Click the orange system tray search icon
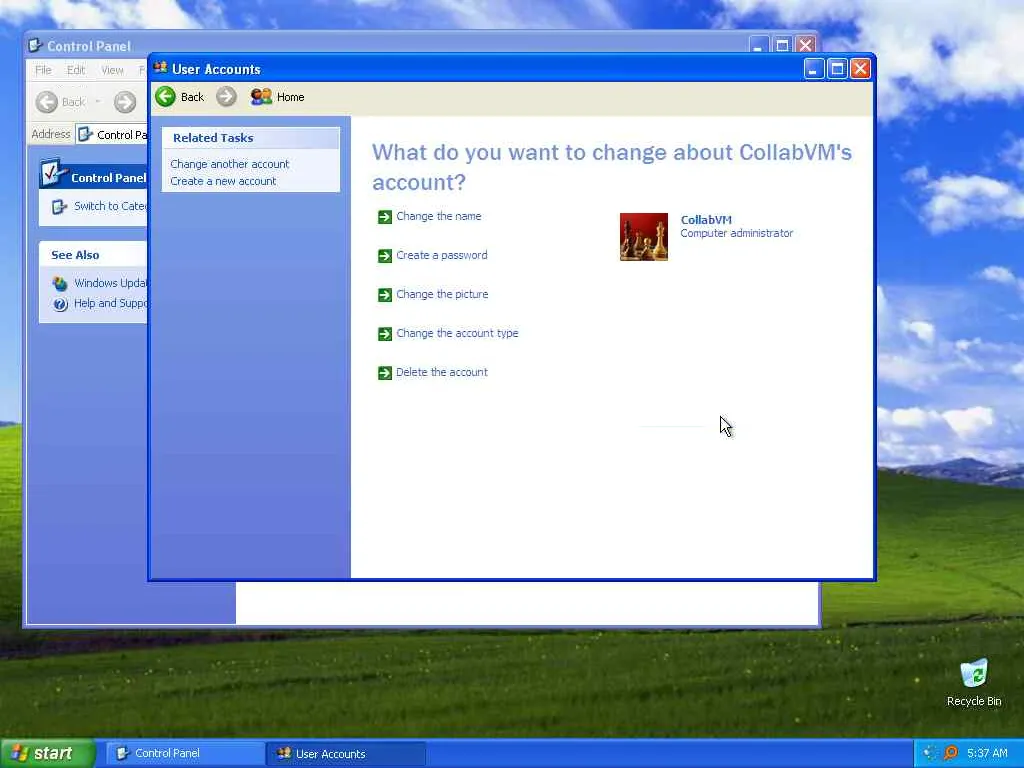Viewport: 1024px width, 768px height. tap(952, 753)
